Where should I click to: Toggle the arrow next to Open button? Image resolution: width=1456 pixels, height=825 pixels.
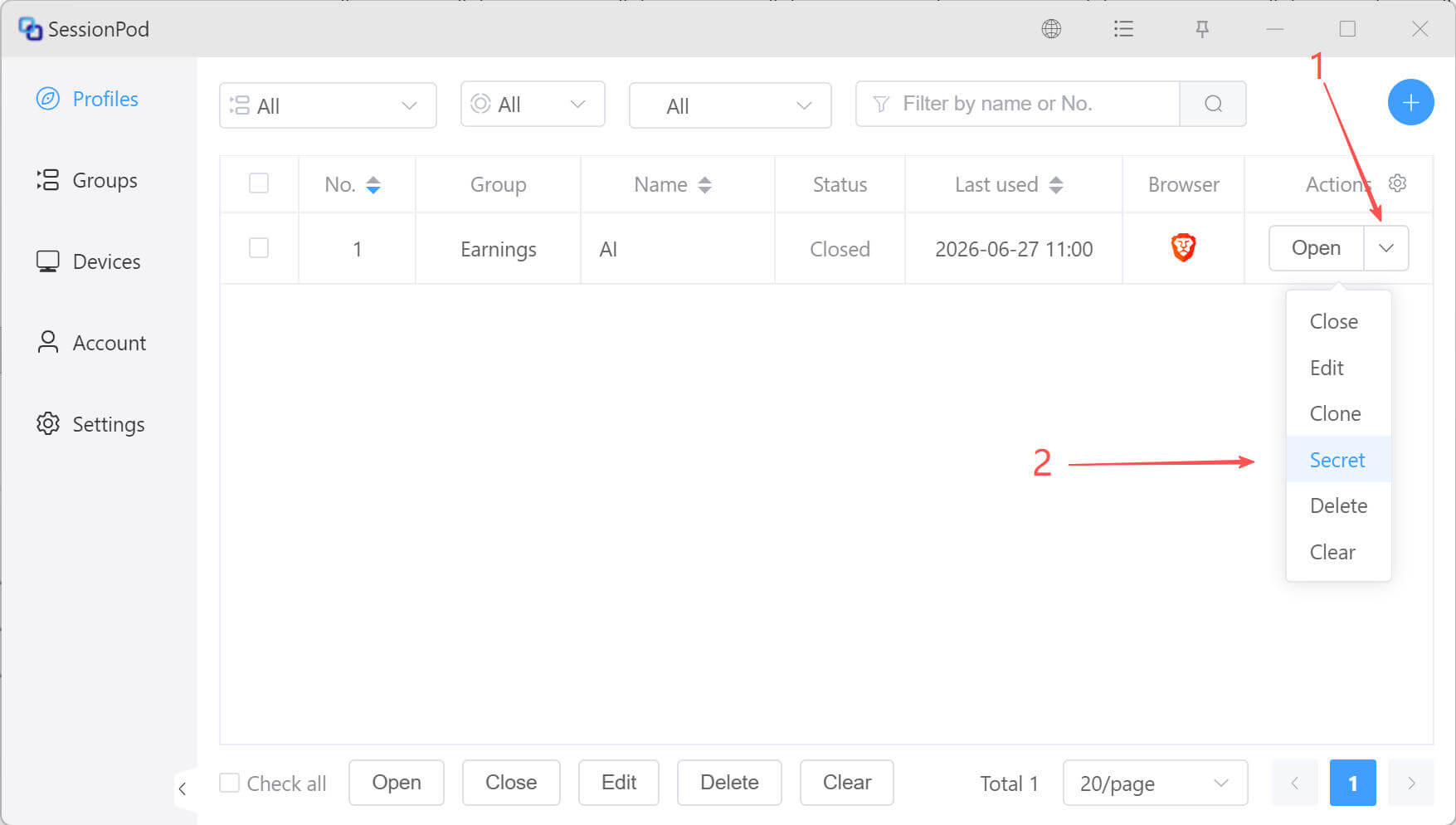click(x=1385, y=247)
